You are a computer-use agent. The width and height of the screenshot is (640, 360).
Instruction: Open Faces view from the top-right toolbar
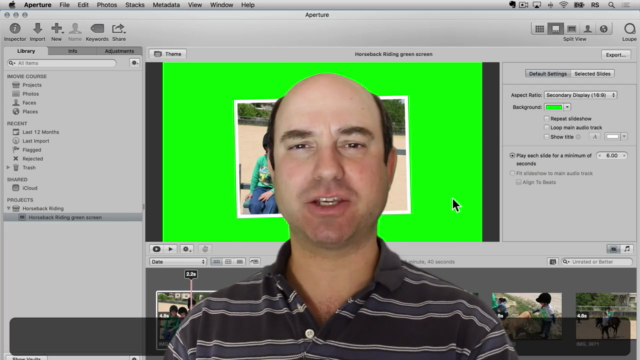[x=587, y=29]
